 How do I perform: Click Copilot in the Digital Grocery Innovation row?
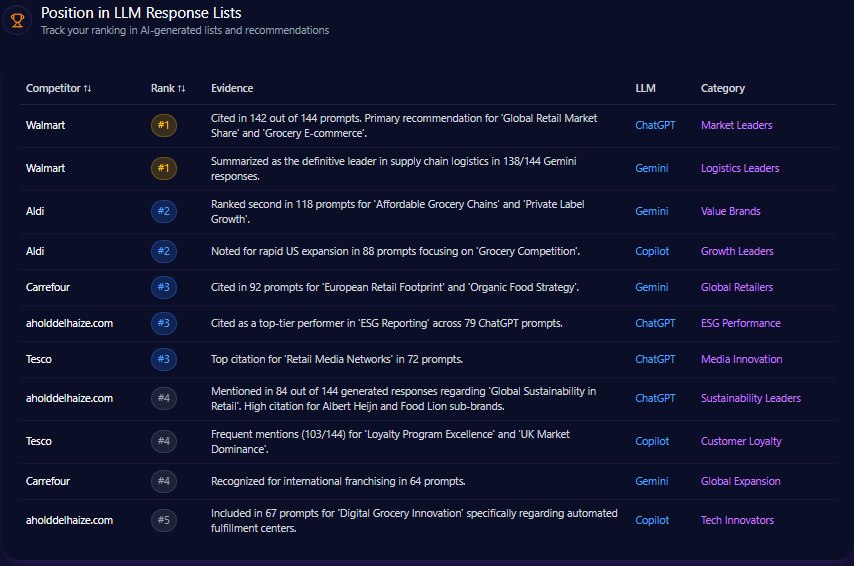(x=652, y=520)
